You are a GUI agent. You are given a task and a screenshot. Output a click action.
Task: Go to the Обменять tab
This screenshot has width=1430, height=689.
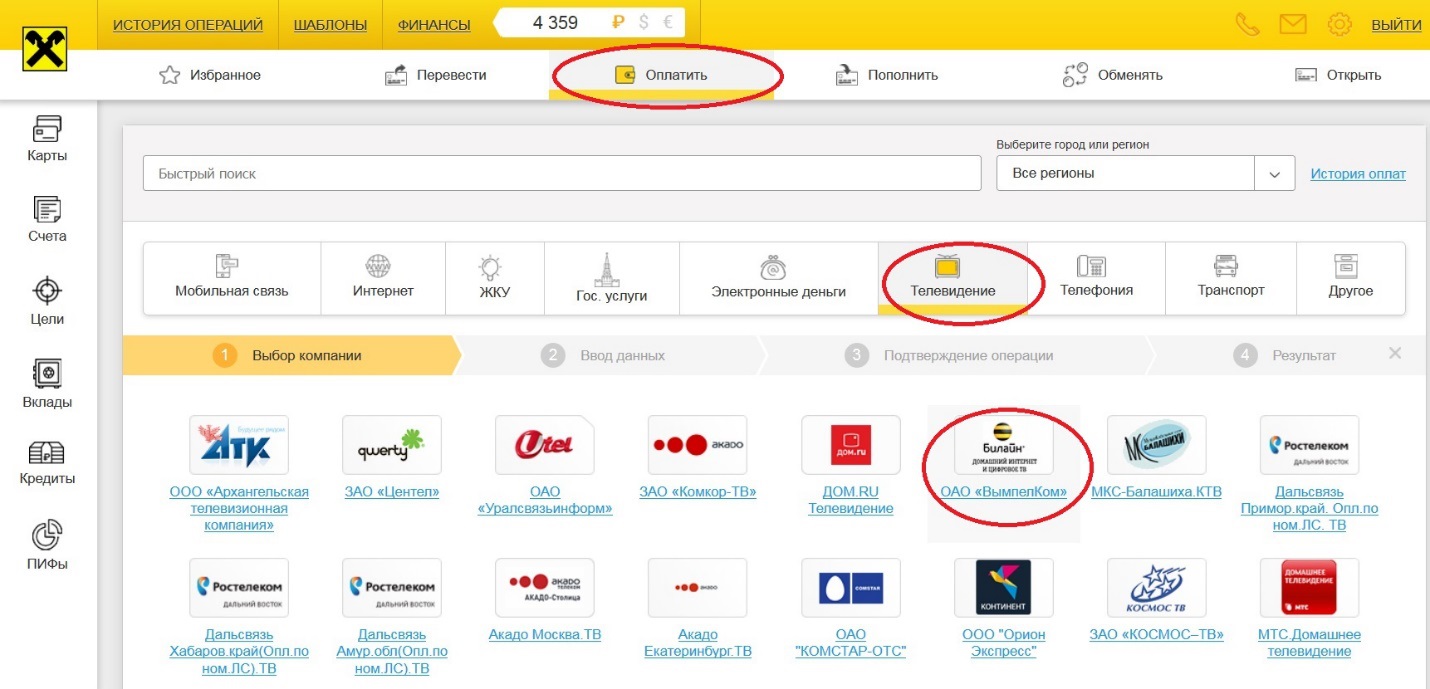[x=1112, y=75]
